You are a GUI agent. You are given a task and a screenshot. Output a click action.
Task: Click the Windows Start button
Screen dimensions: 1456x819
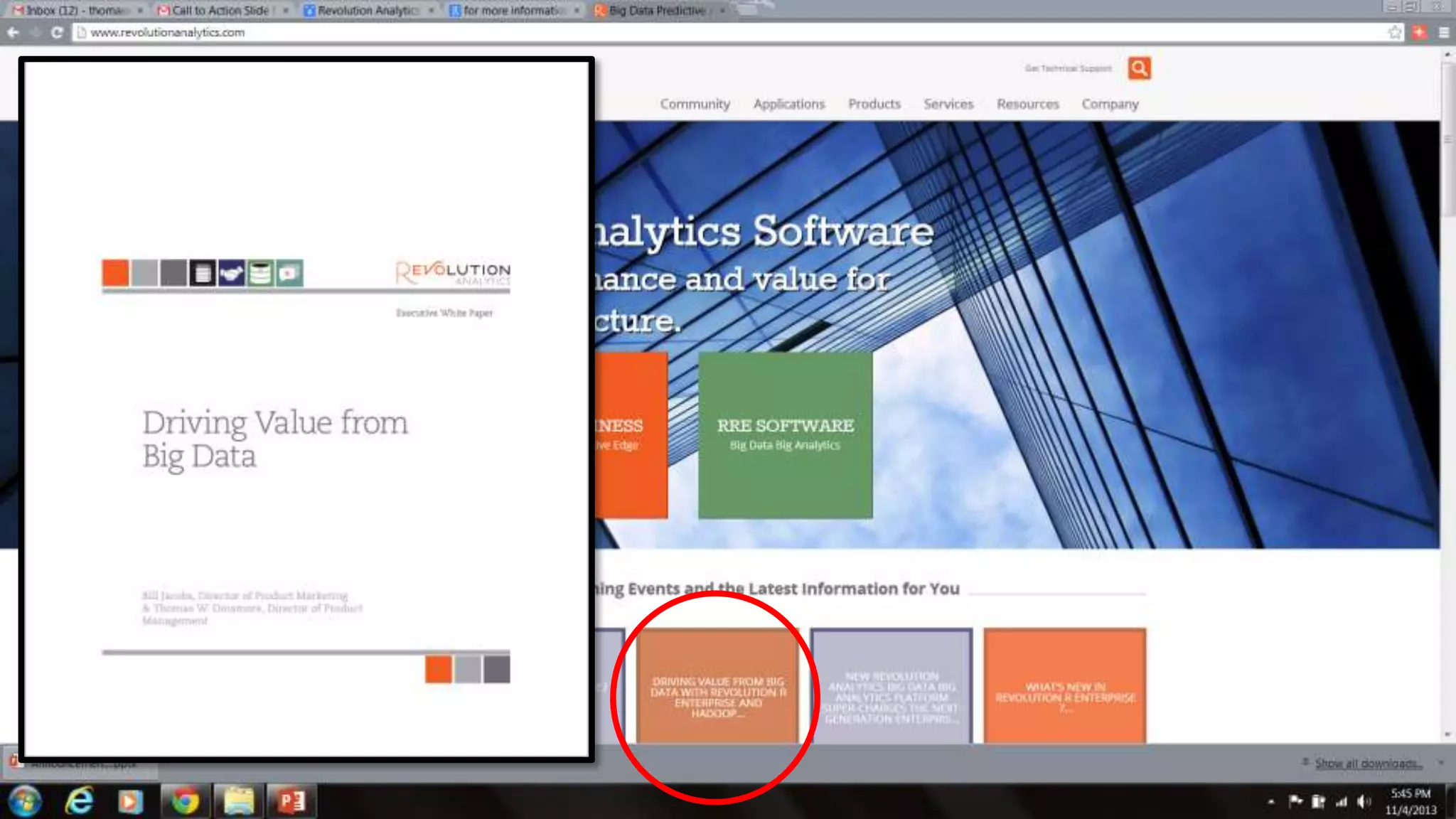point(25,801)
